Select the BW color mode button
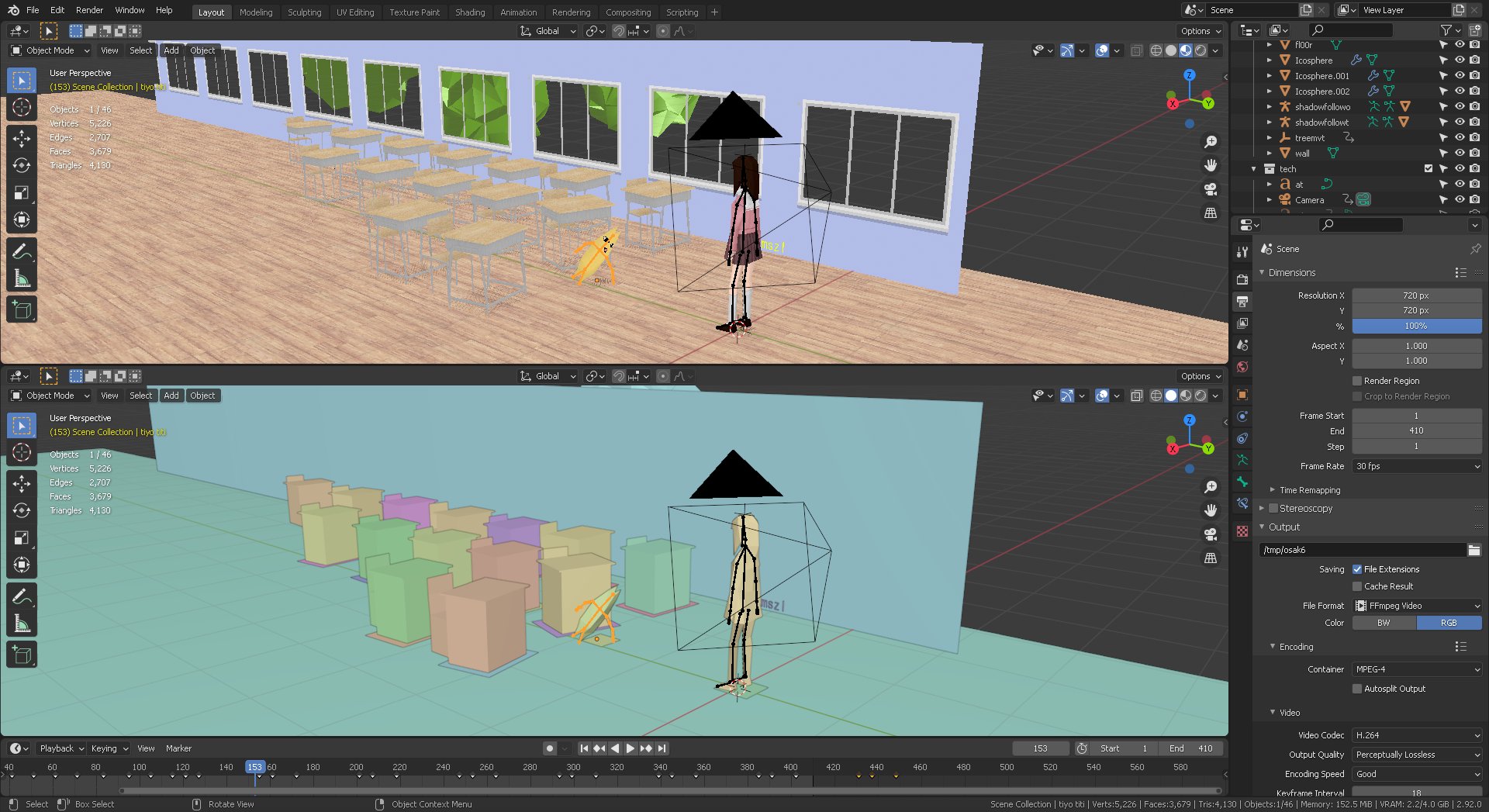 [x=1384, y=623]
